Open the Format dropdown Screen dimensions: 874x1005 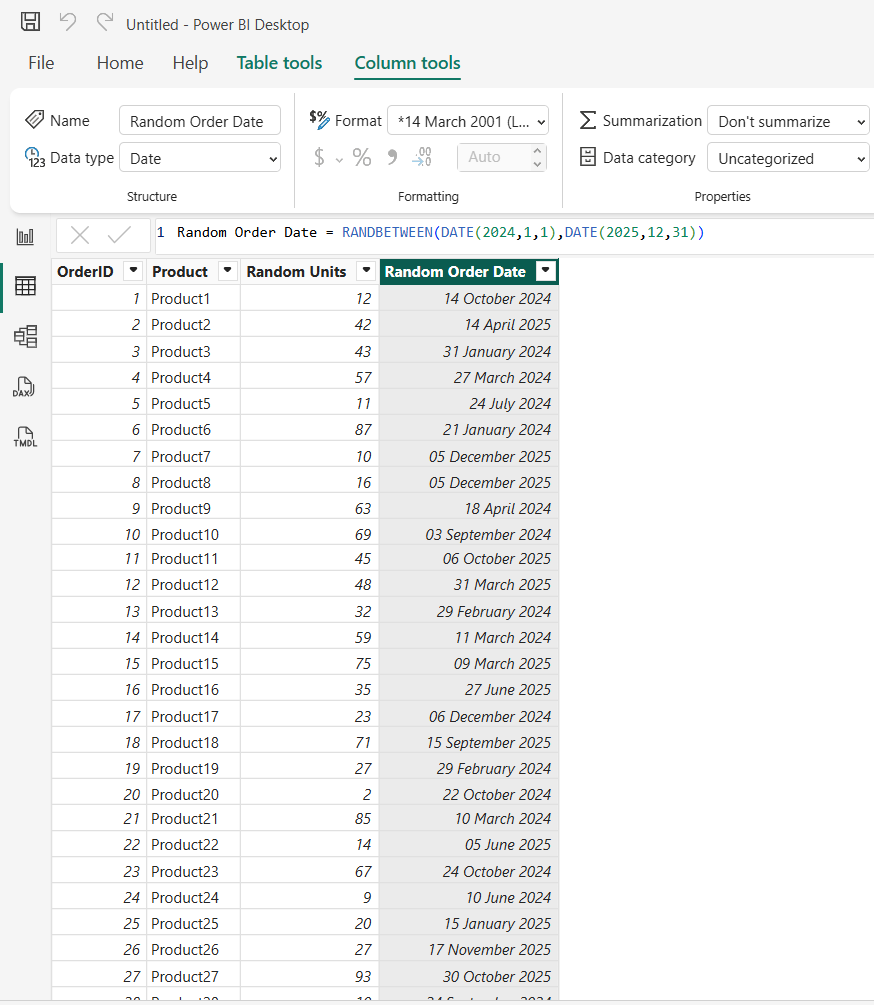point(468,120)
